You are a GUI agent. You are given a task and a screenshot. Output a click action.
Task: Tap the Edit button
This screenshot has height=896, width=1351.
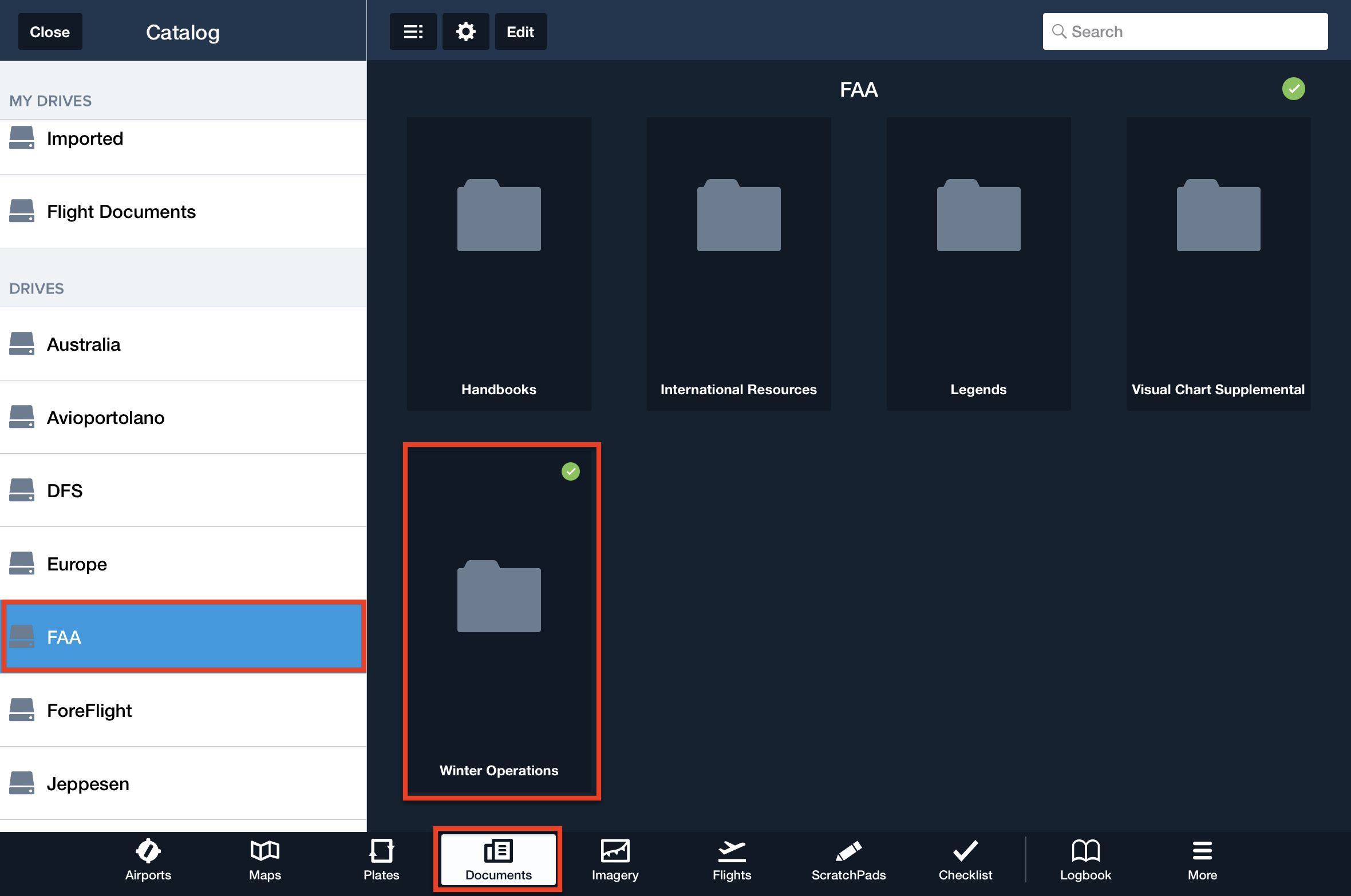tap(520, 31)
